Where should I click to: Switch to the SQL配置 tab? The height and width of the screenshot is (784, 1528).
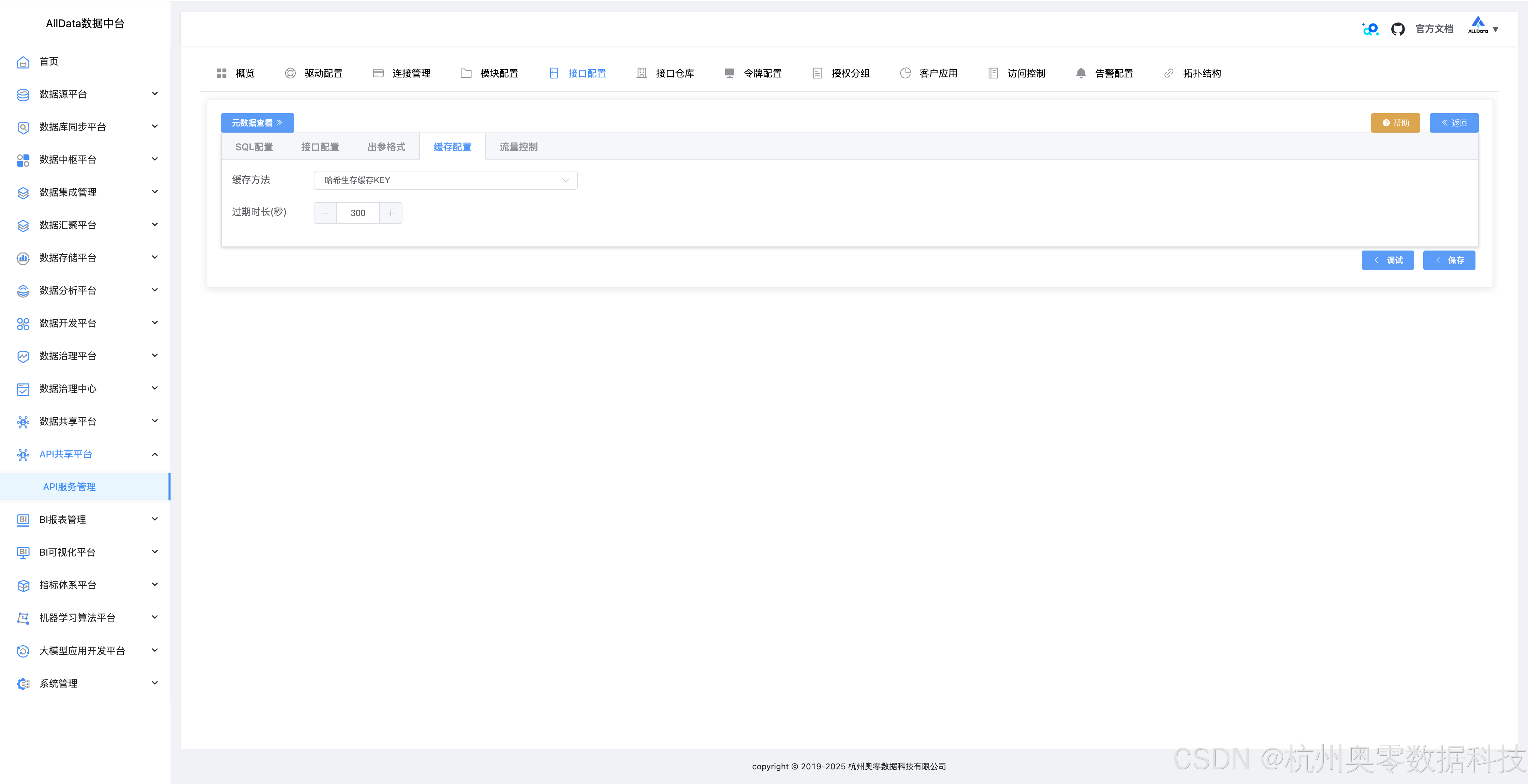tap(254, 147)
